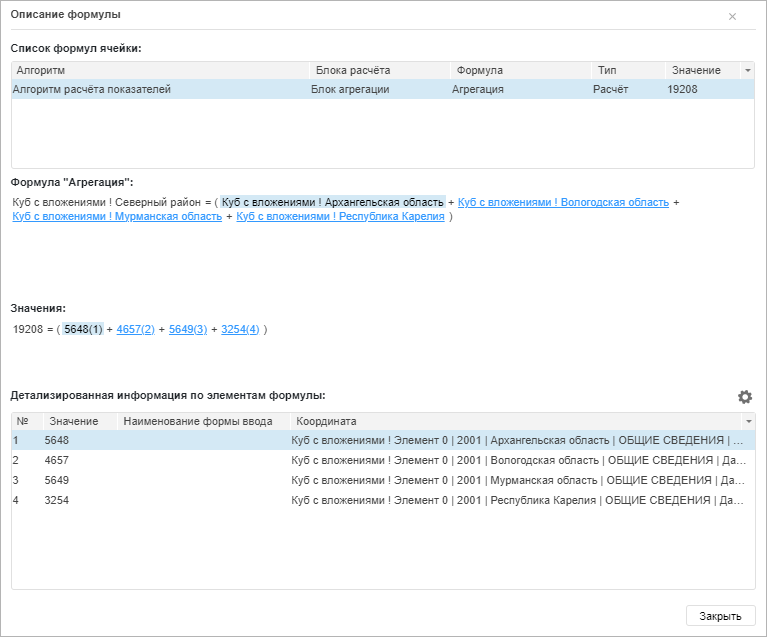Select the highlighted Архангельская область formula term
Viewport: 767px width, 637px height.
[x=332, y=202]
